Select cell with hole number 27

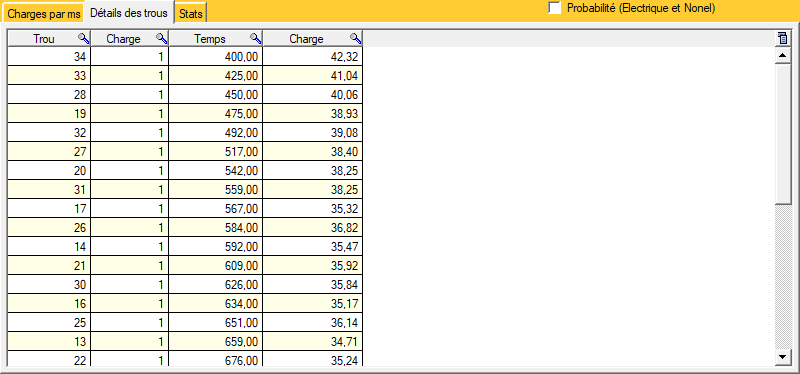point(49,152)
